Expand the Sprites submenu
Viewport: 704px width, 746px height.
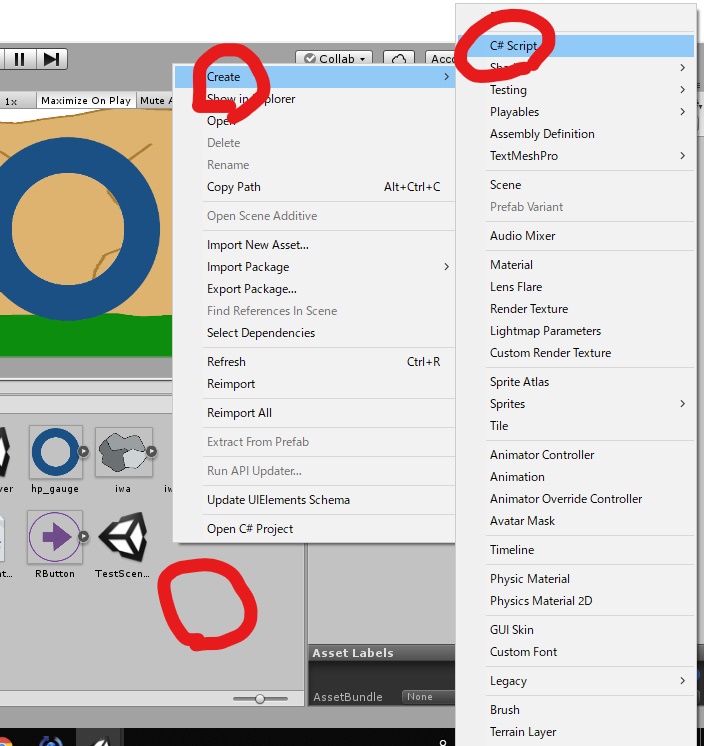click(x=576, y=403)
